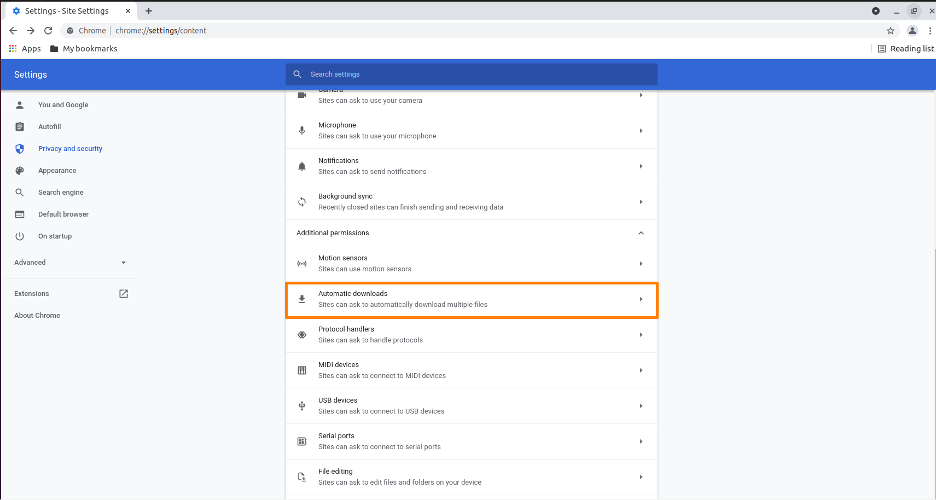936x500 pixels.
Task: Click the Chrome site info icon
Action: pyautogui.click(x=70, y=30)
